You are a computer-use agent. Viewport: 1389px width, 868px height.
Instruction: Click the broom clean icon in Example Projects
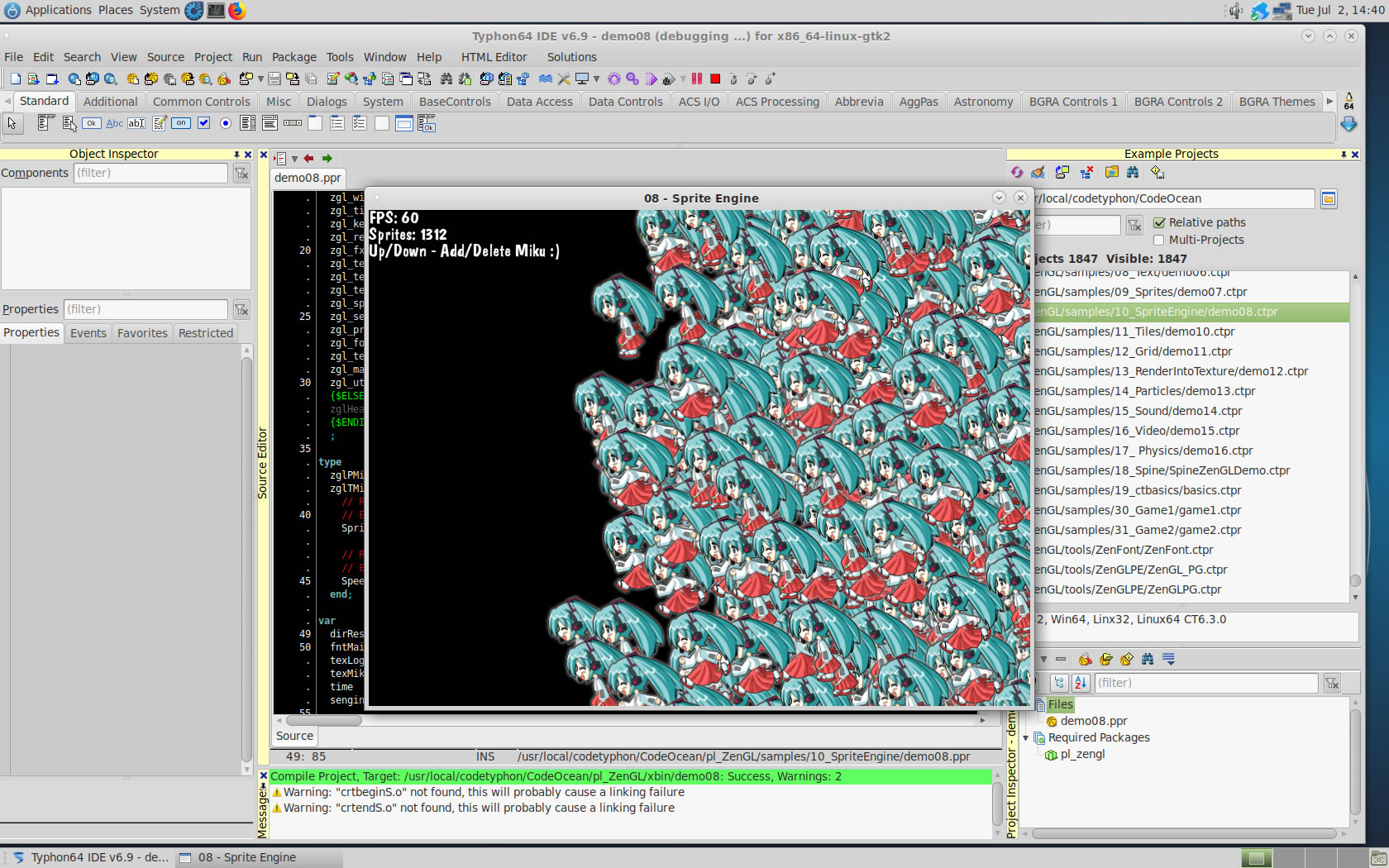(1038, 172)
